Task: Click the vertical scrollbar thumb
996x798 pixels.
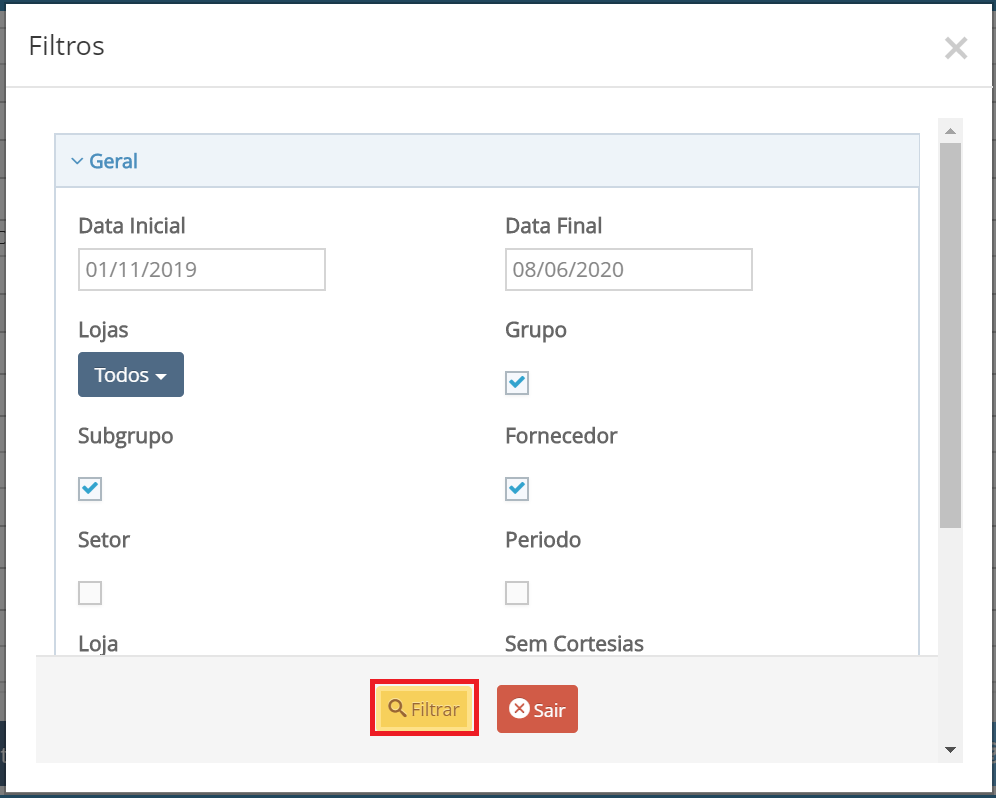Action: tap(950, 335)
